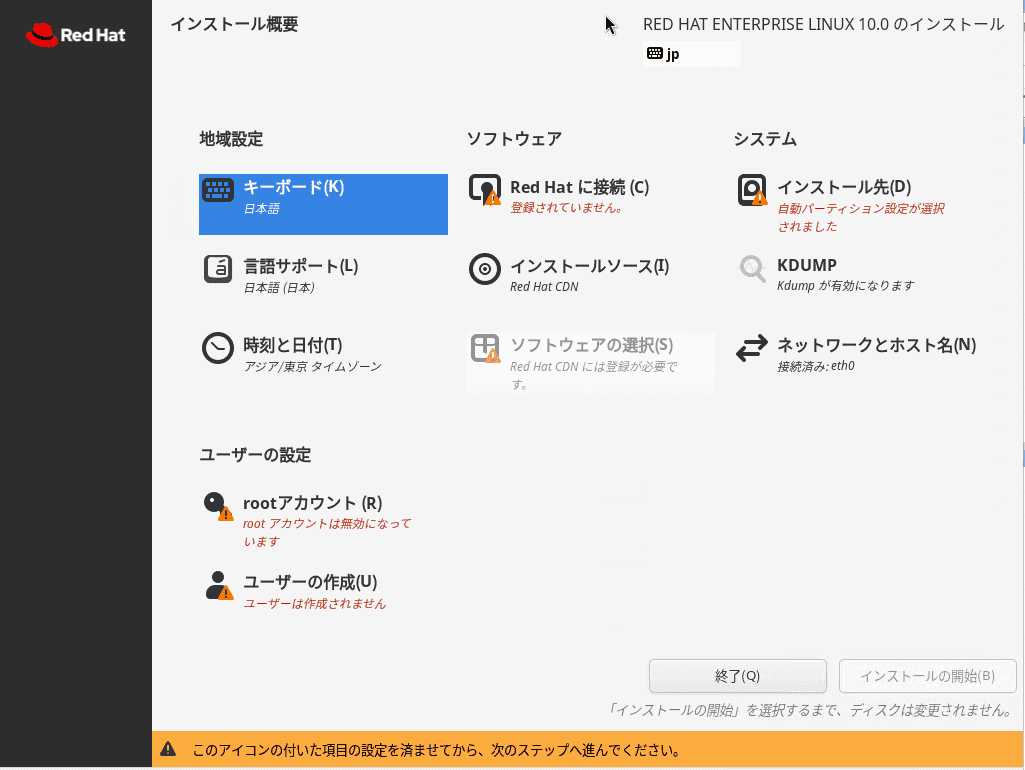Click the Red Hat CDN source text

click(x=544, y=286)
